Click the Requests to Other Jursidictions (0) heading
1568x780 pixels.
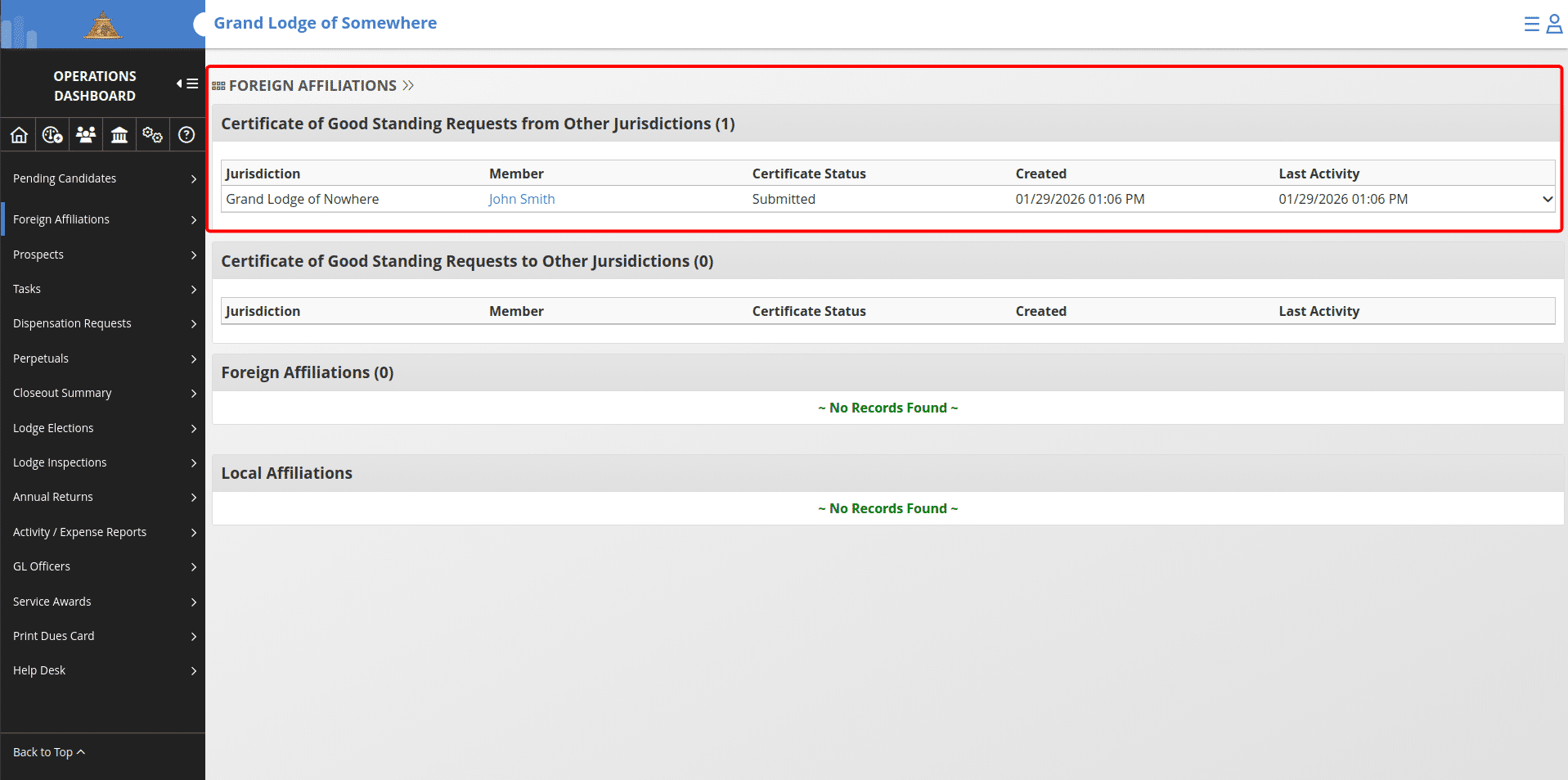[x=467, y=261]
